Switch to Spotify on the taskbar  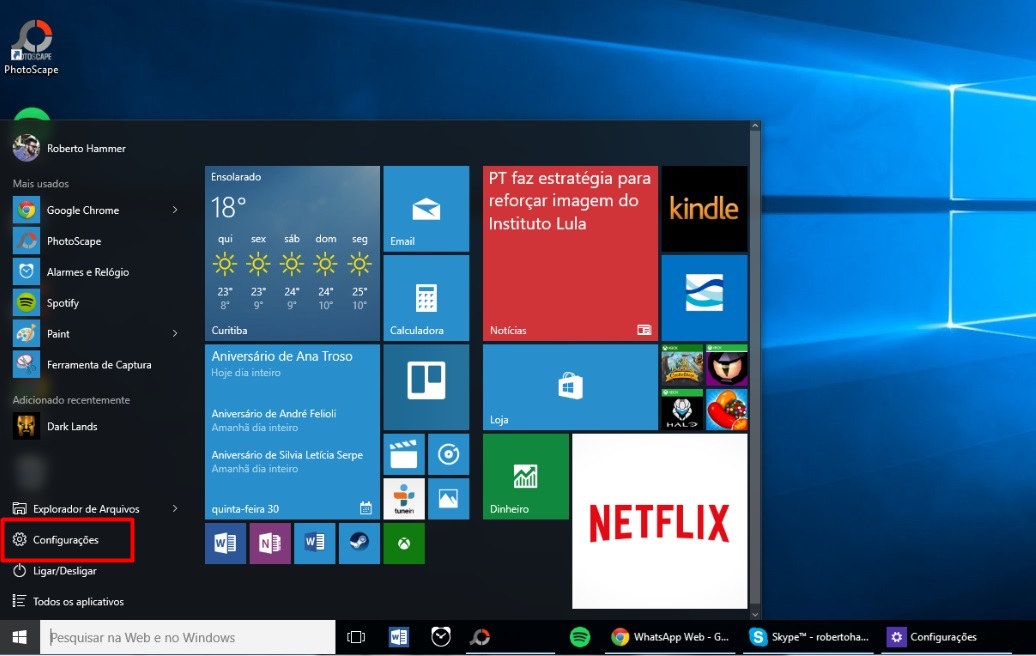coord(580,638)
